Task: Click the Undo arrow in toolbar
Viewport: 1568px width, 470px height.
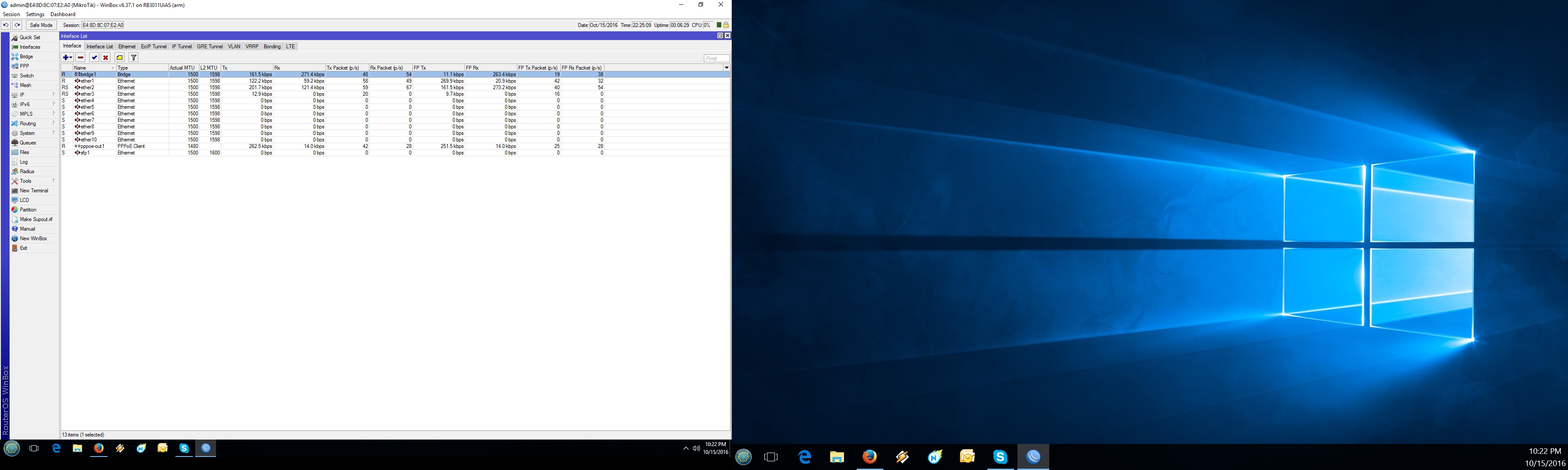Action: pyautogui.click(x=6, y=25)
